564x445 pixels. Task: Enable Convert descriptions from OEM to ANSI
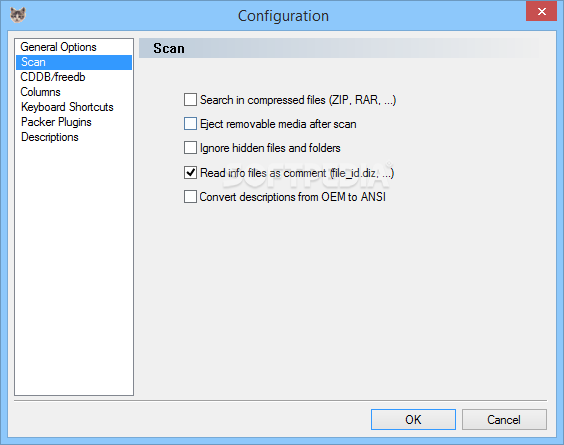pyautogui.click(x=190, y=197)
